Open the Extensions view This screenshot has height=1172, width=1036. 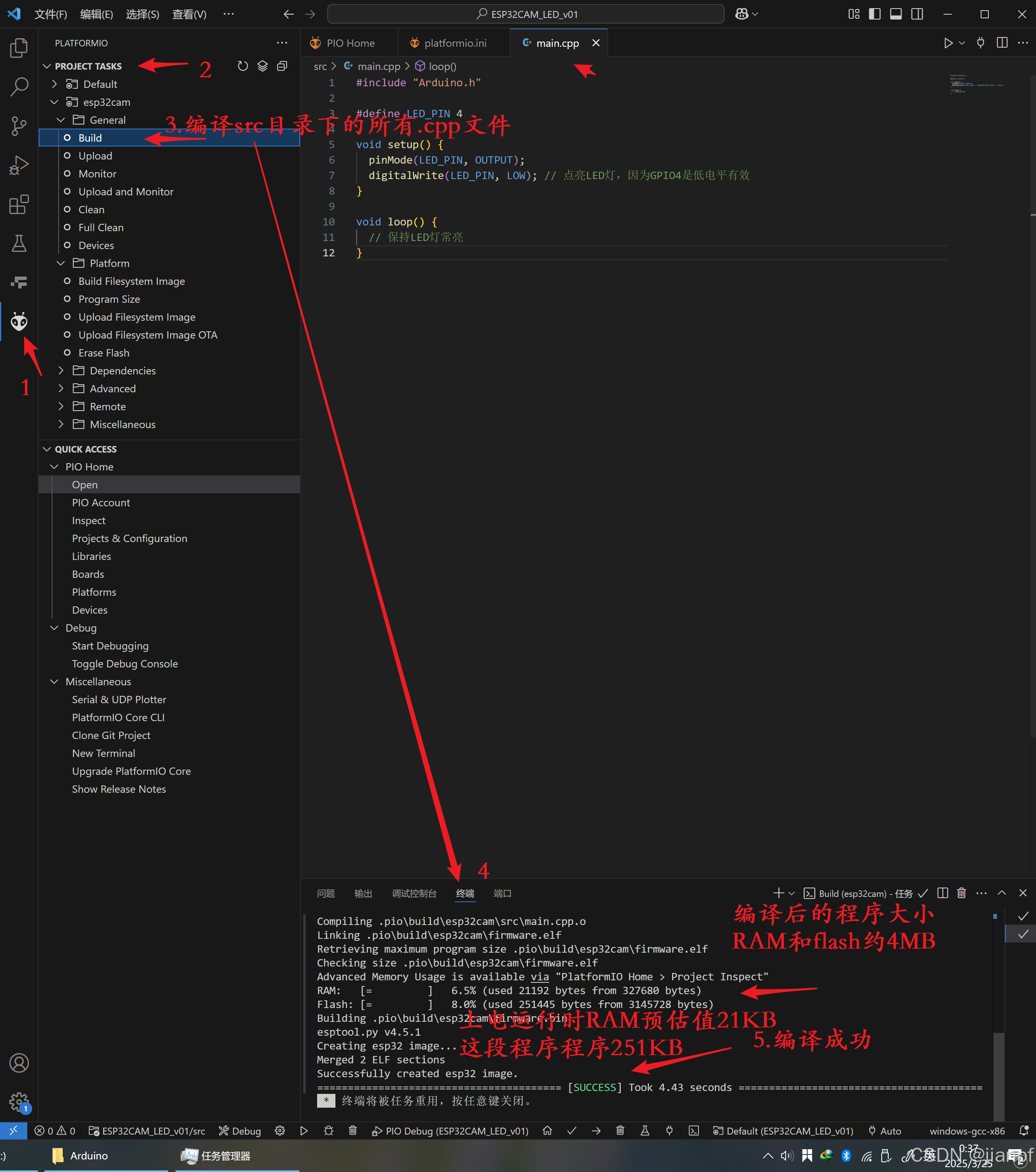[19, 204]
